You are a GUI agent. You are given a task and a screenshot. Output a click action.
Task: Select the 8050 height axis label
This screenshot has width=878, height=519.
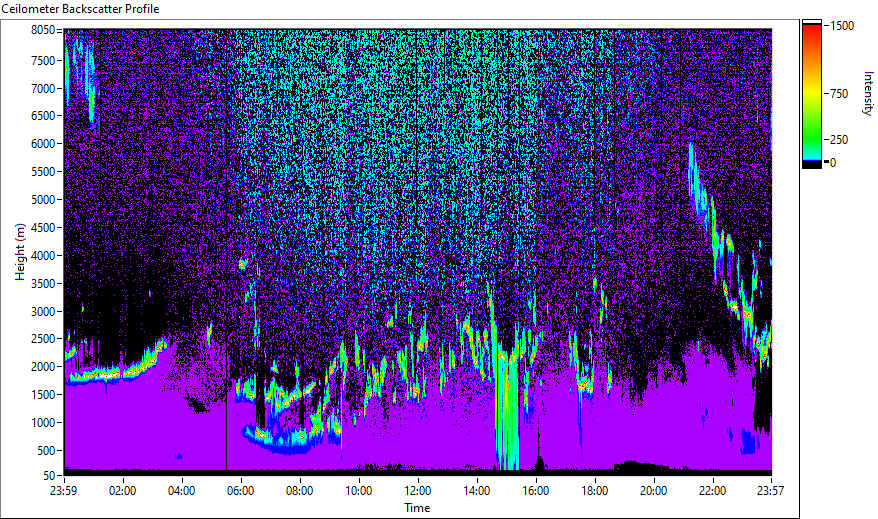coord(43,30)
